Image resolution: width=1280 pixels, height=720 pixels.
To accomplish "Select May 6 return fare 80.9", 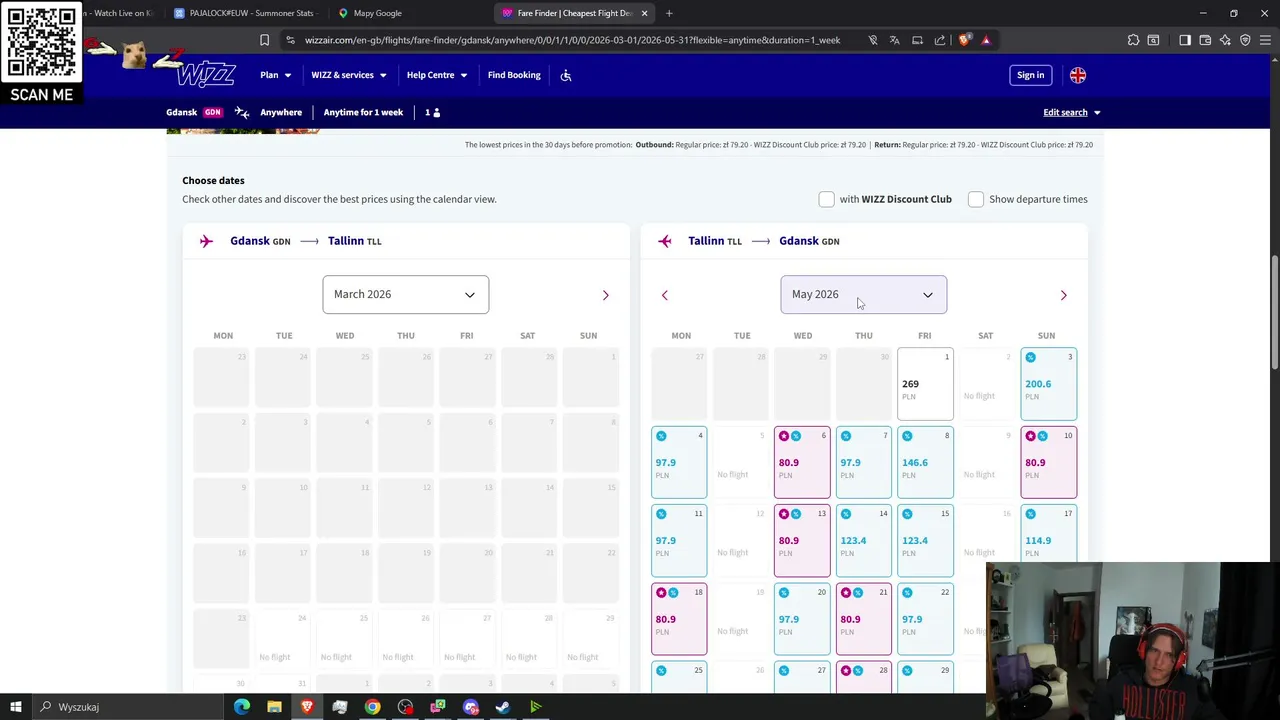I will click(x=802, y=462).
